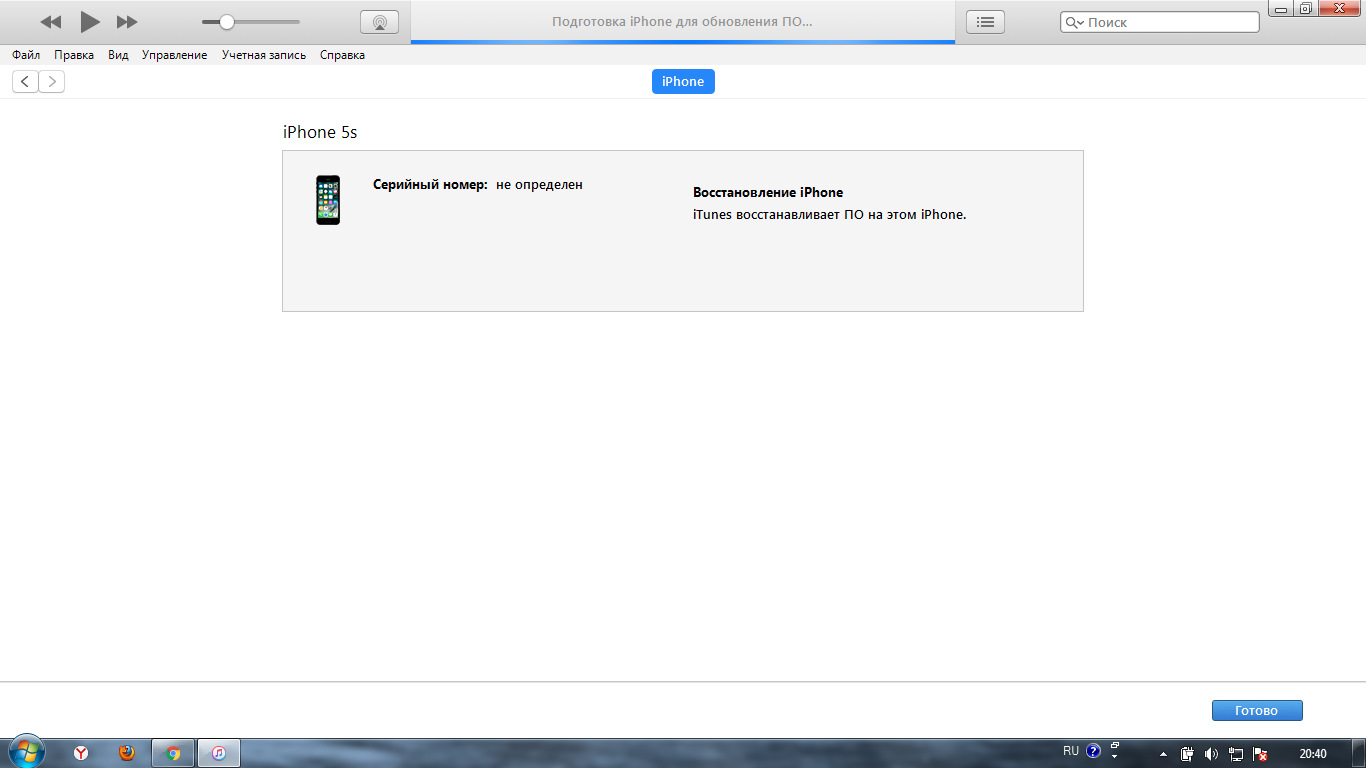Click the language bar options arrow
Image resolution: width=1366 pixels, height=768 pixels.
(1115, 757)
